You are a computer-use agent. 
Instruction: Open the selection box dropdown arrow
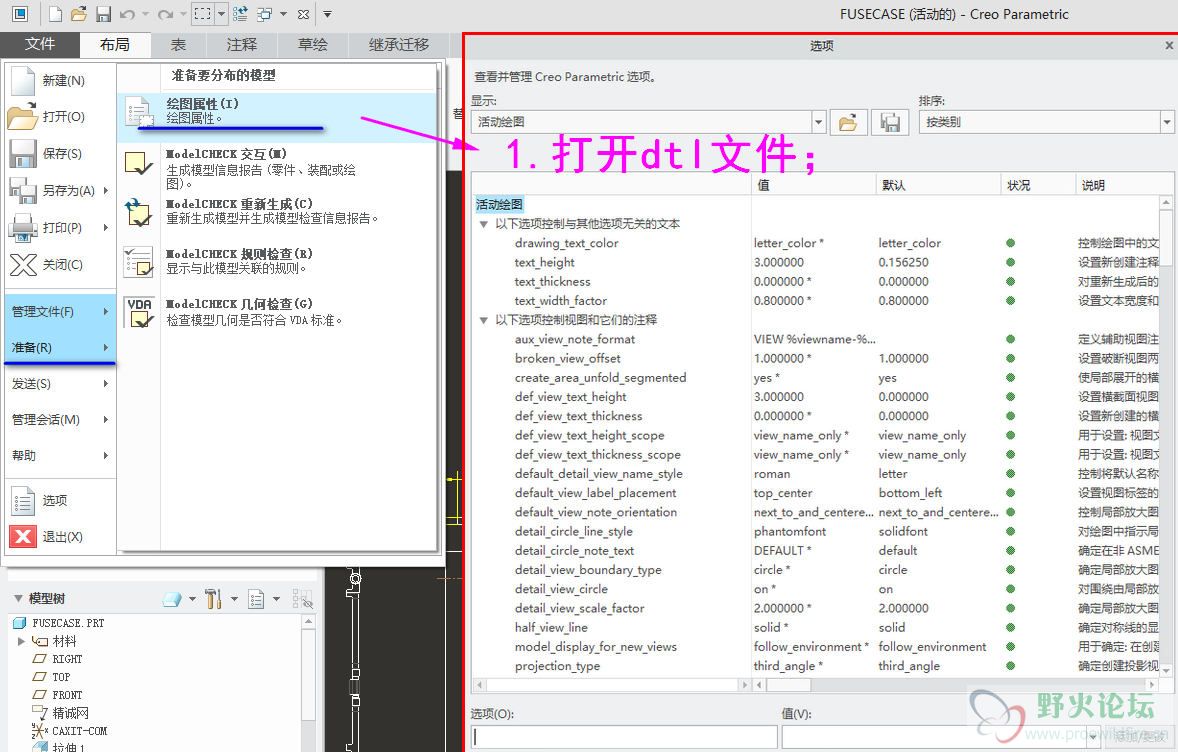tap(222, 14)
